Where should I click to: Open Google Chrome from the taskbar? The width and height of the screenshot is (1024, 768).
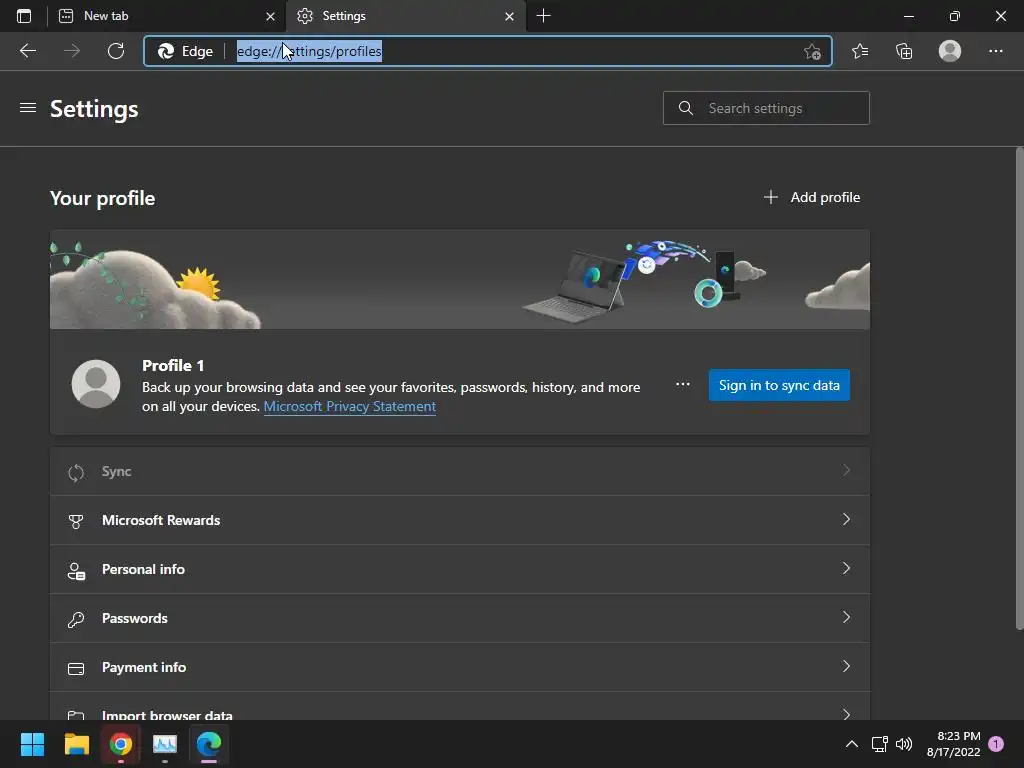(x=121, y=744)
